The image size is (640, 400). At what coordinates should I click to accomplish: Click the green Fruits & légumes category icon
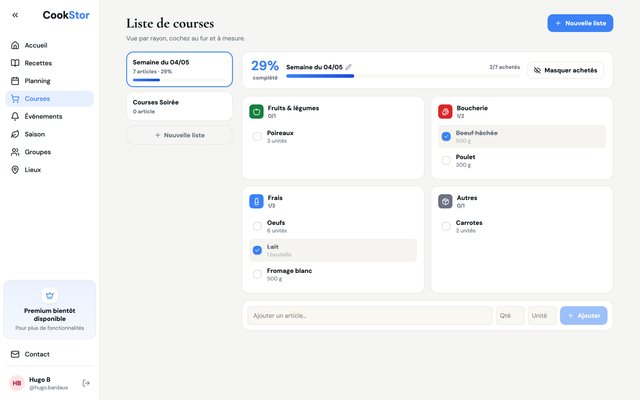click(x=256, y=111)
